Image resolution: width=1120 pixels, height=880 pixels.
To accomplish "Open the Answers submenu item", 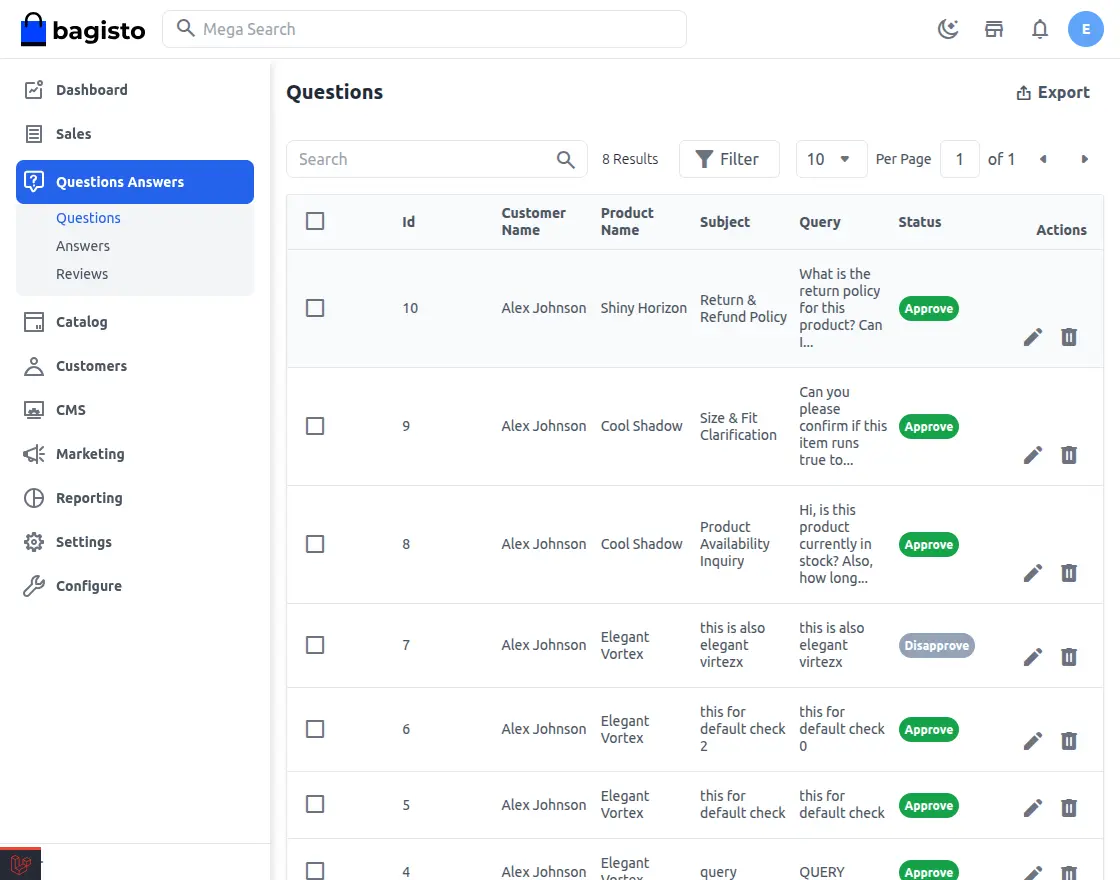I will click(83, 246).
